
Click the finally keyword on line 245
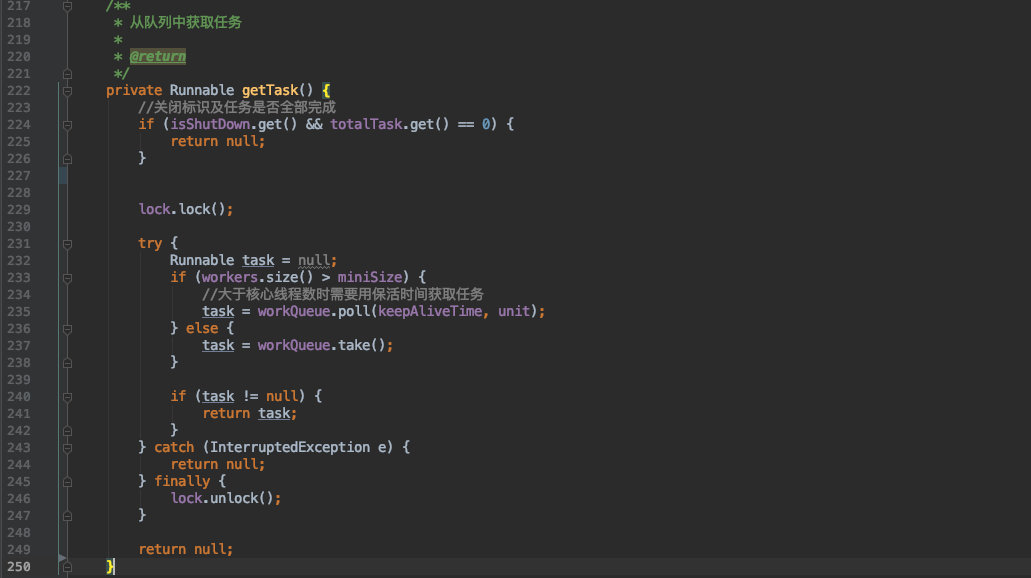[x=182, y=481]
